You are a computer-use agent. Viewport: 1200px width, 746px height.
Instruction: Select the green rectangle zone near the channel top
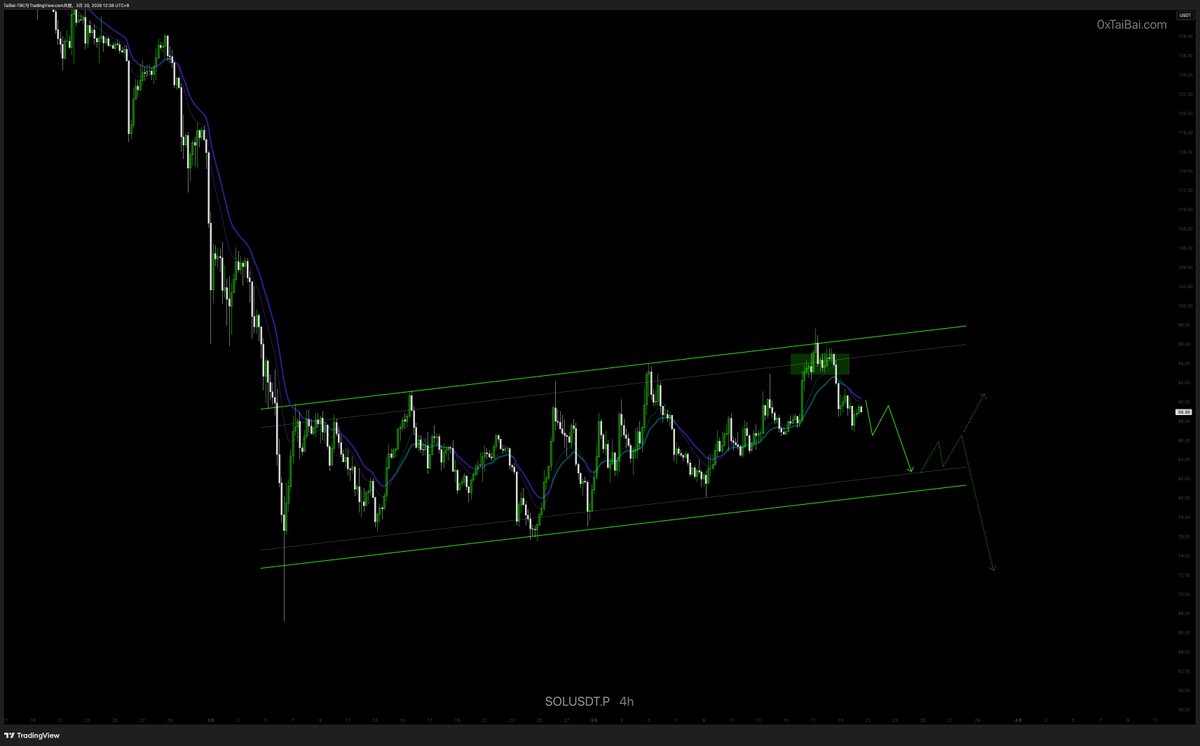[820, 364]
